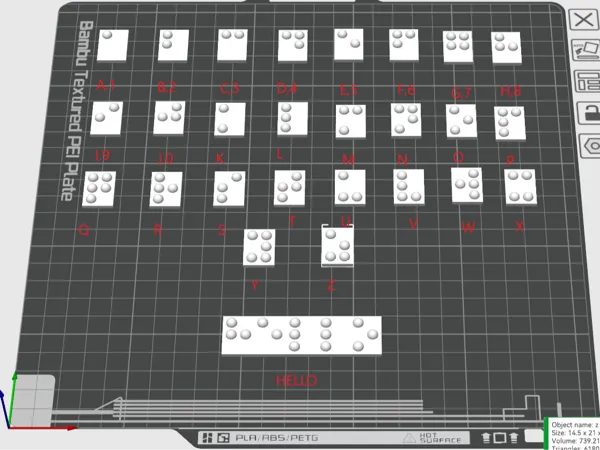Image resolution: width=600 pixels, height=450 pixels.
Task: Select the braille tile for letter N
Action: pos(406,120)
